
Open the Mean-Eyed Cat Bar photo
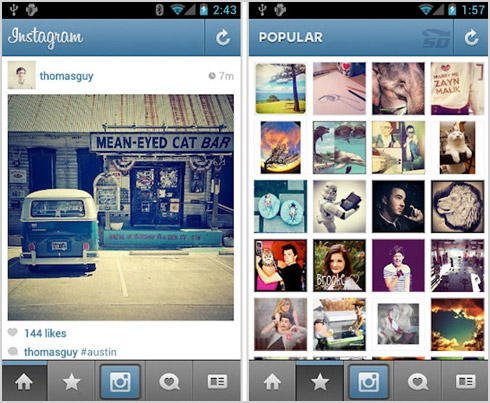[x=121, y=207]
